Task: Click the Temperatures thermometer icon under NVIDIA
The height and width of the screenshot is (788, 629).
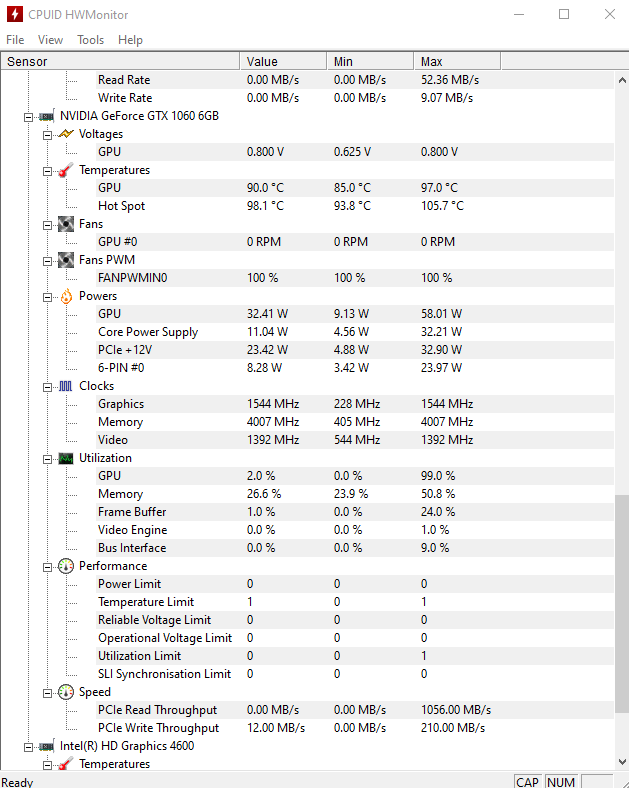Action: [66, 170]
